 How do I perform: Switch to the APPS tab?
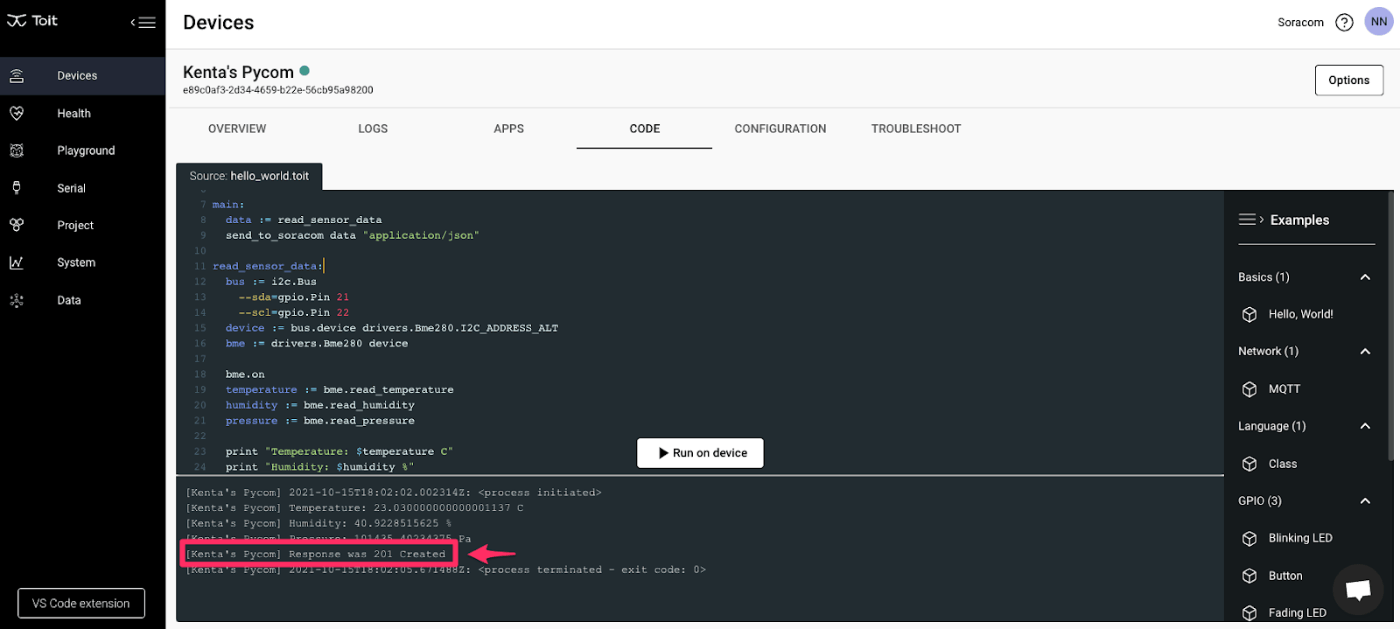coord(509,129)
